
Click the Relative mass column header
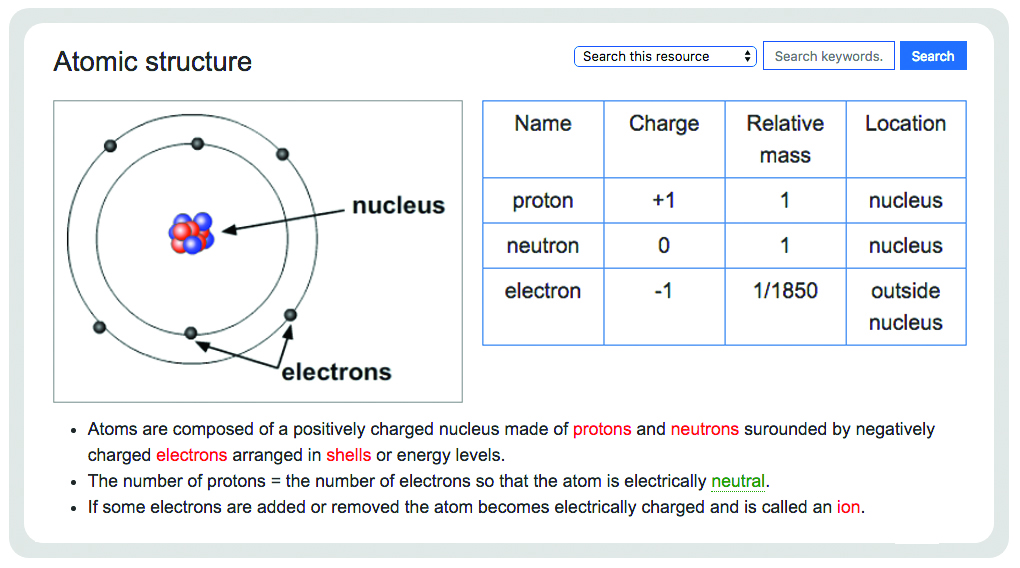tap(785, 139)
